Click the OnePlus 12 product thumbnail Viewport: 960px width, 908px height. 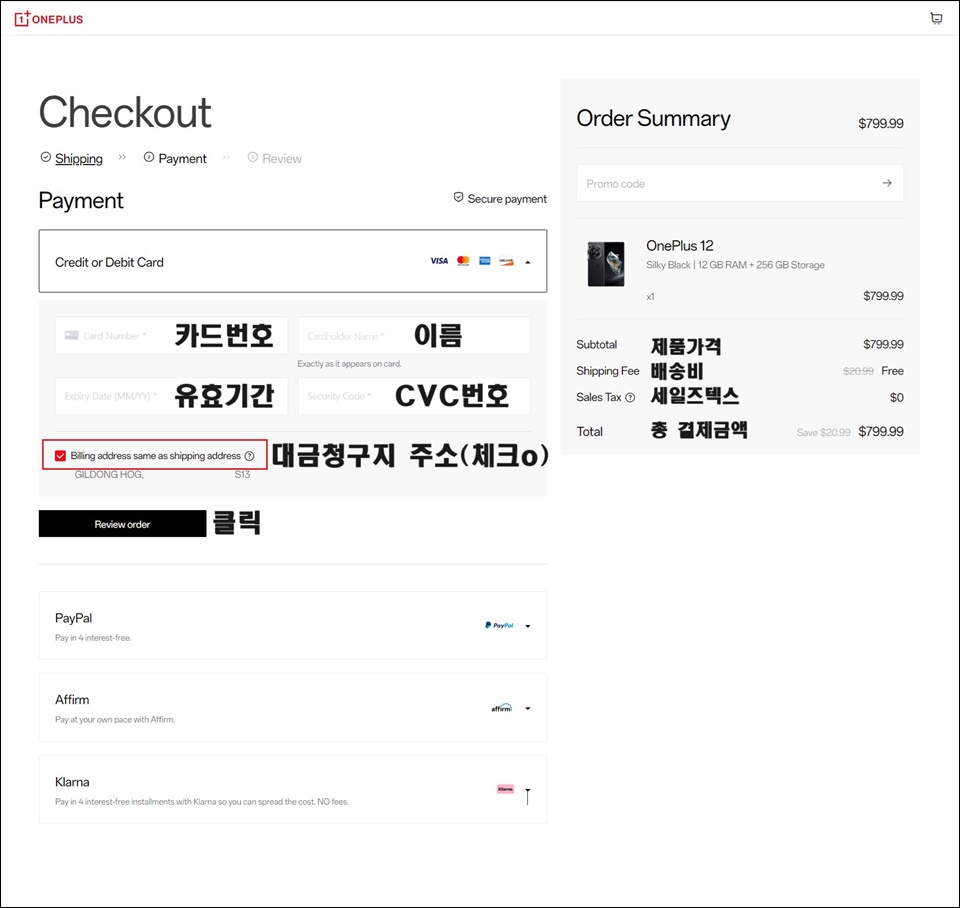[606, 264]
